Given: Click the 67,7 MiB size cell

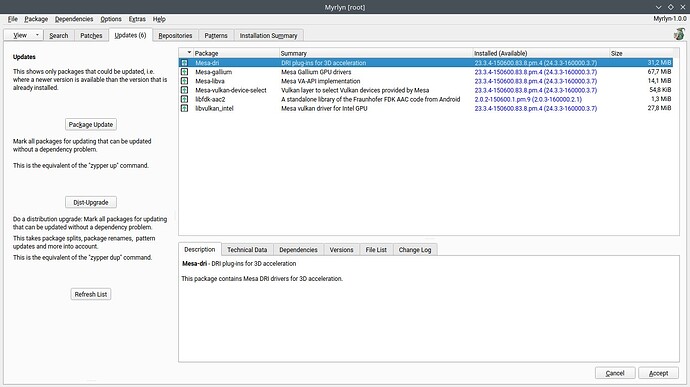Looking at the screenshot, I should point(659,72).
